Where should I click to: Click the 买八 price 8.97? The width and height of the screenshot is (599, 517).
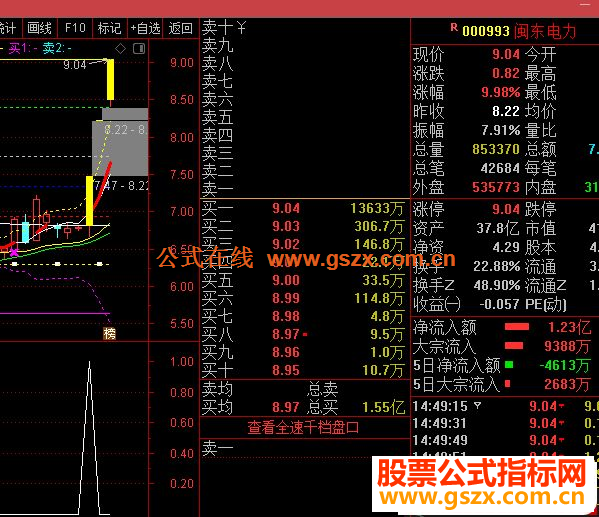pyautogui.click(x=286, y=334)
